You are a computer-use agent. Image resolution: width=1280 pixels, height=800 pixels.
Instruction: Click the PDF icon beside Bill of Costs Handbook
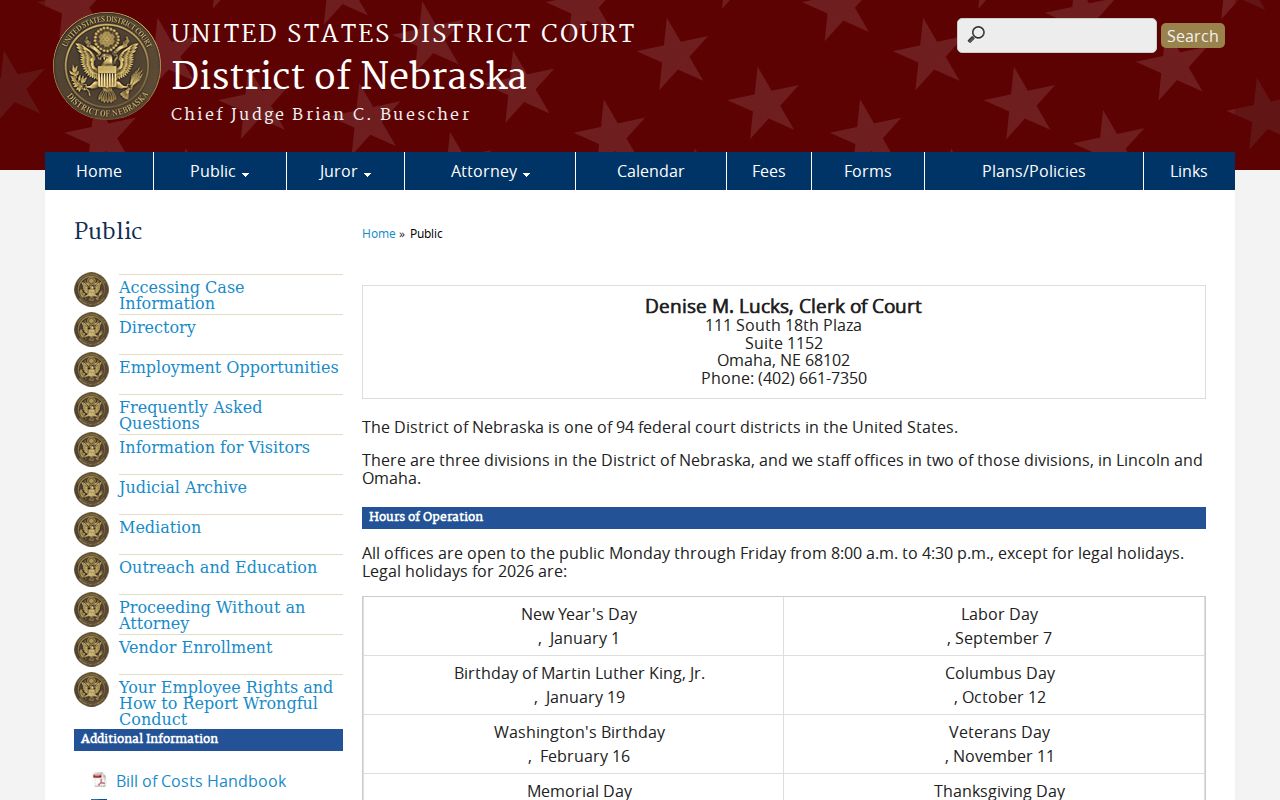tap(99, 781)
